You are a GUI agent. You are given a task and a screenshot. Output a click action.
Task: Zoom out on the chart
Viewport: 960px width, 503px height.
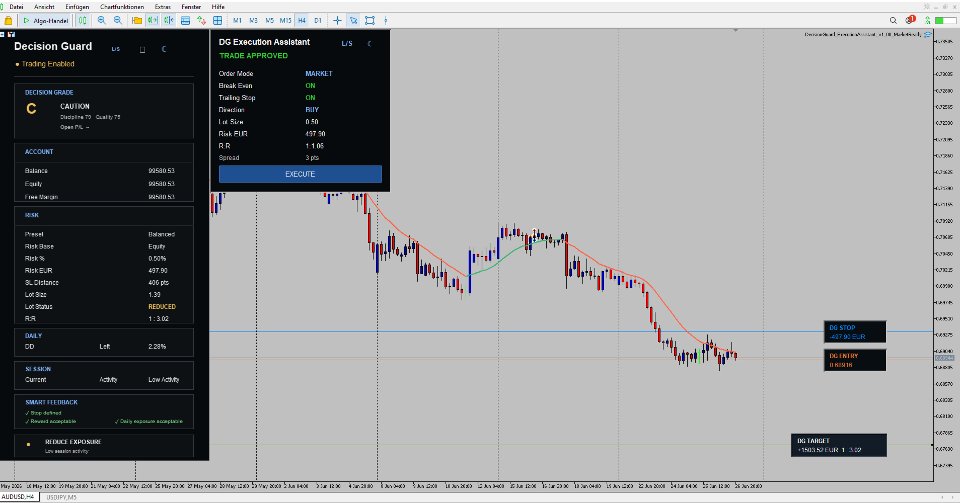click(118, 20)
